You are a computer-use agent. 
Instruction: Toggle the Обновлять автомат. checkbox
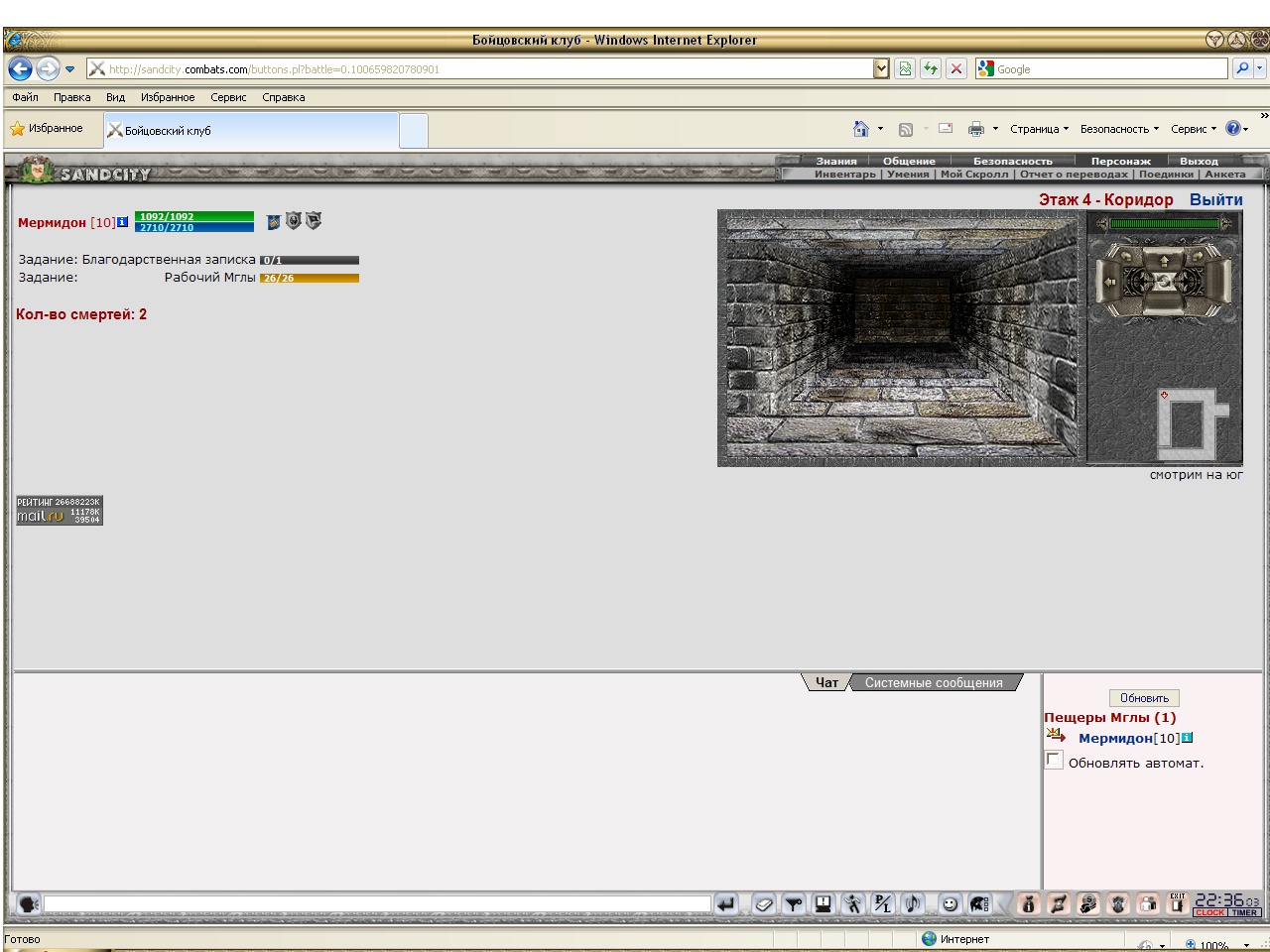point(1054,760)
